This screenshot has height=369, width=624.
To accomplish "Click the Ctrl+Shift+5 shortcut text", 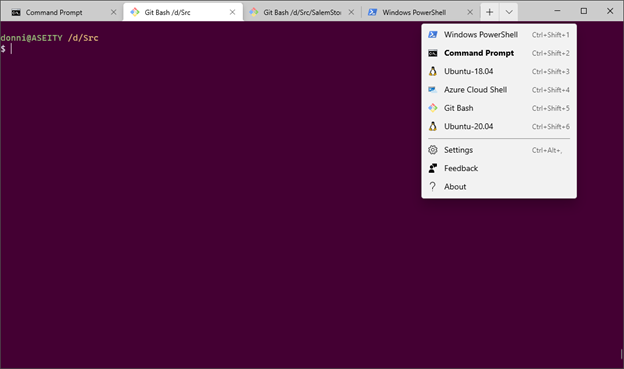I will point(551,108).
